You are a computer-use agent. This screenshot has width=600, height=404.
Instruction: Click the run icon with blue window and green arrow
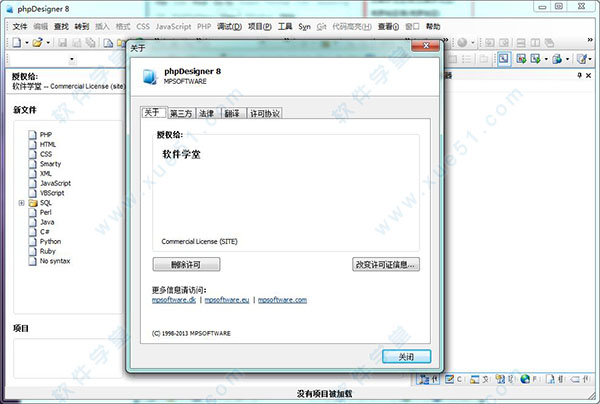[x=535, y=59]
